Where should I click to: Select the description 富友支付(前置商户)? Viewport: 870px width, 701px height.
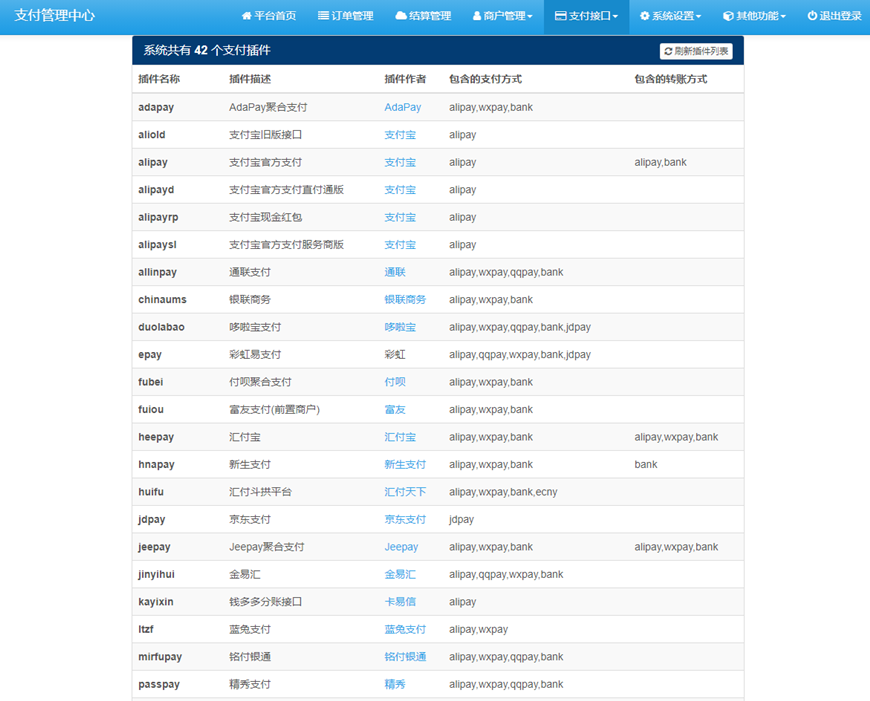pyautogui.click(x=275, y=410)
